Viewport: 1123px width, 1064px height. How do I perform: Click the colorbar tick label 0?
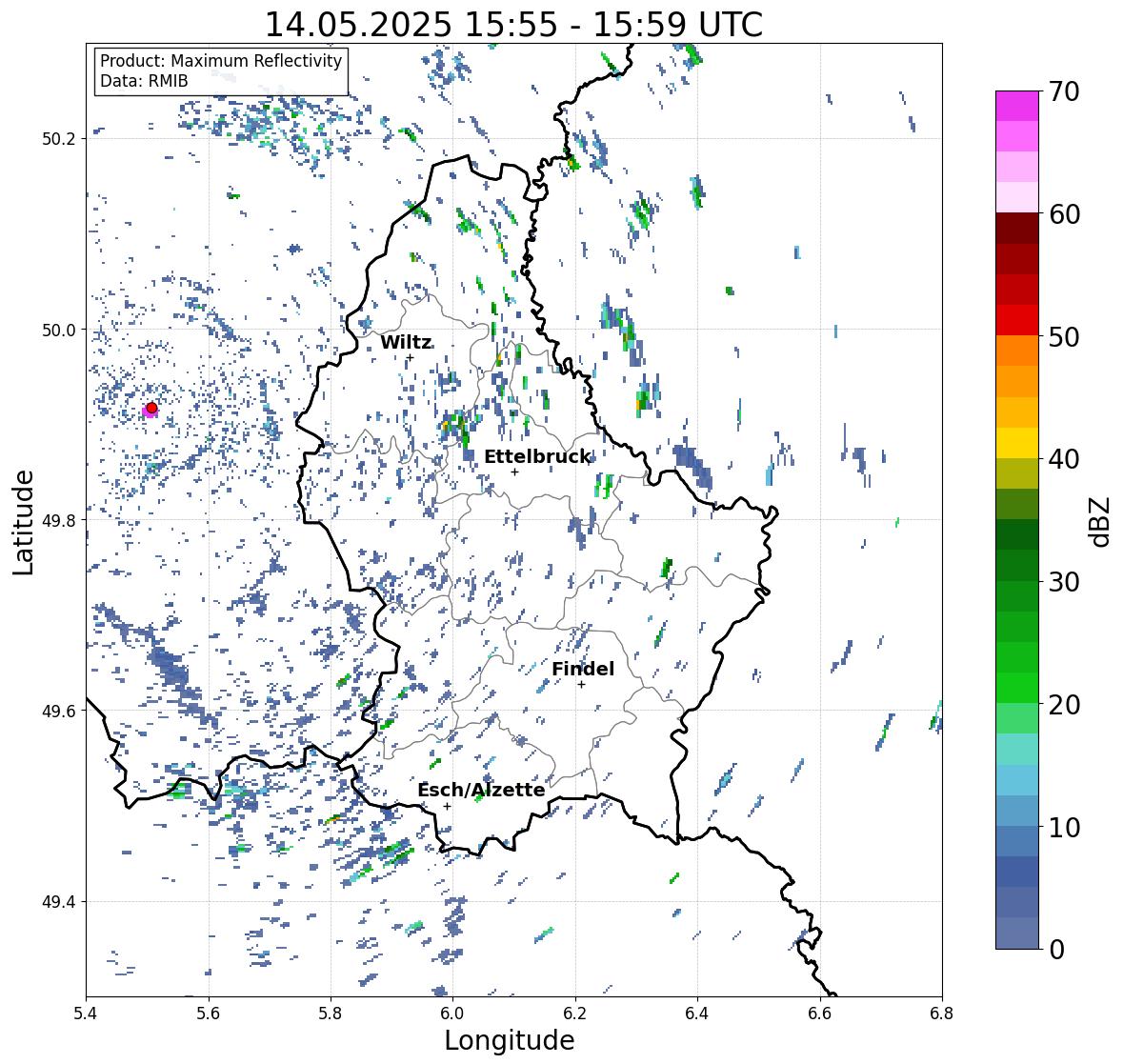click(x=1056, y=950)
